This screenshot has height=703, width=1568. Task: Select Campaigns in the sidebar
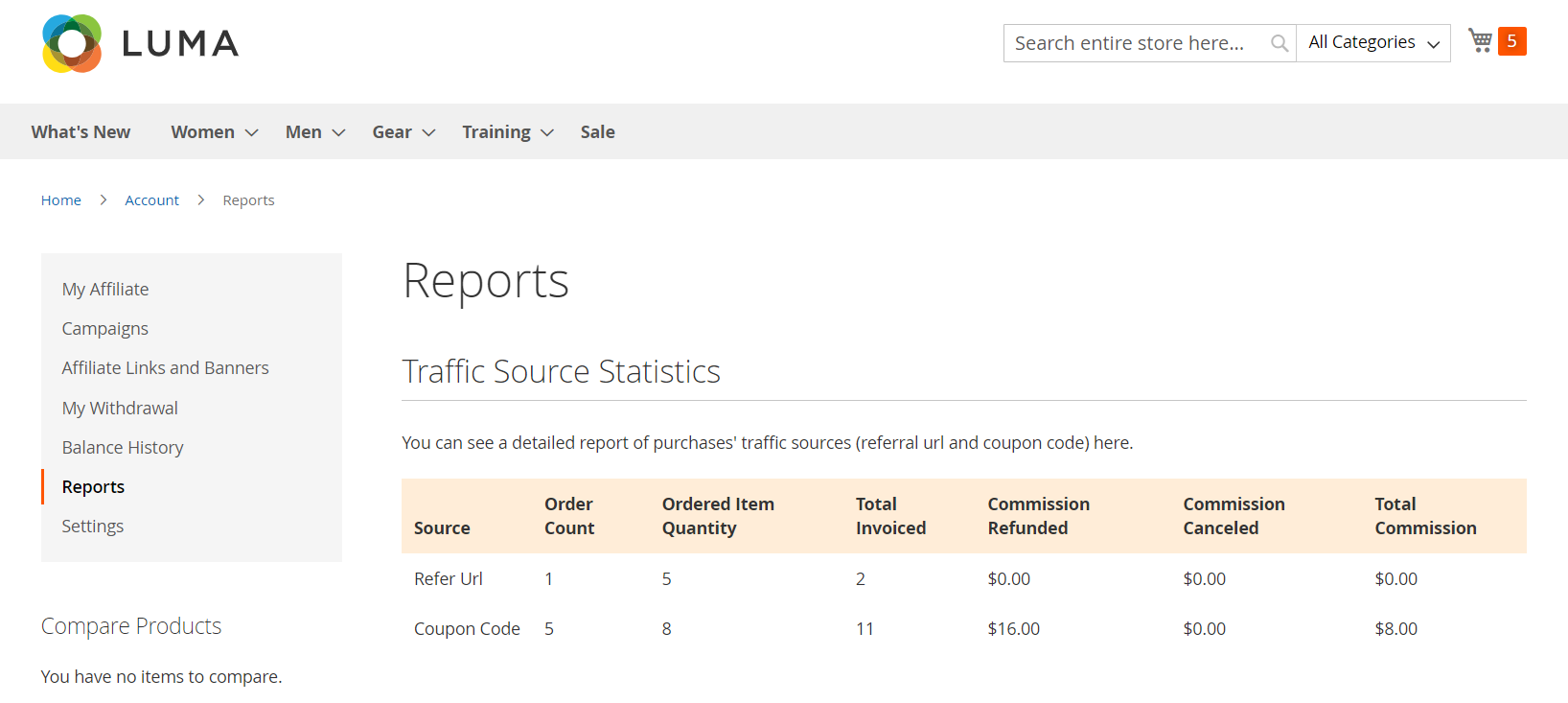coord(105,329)
